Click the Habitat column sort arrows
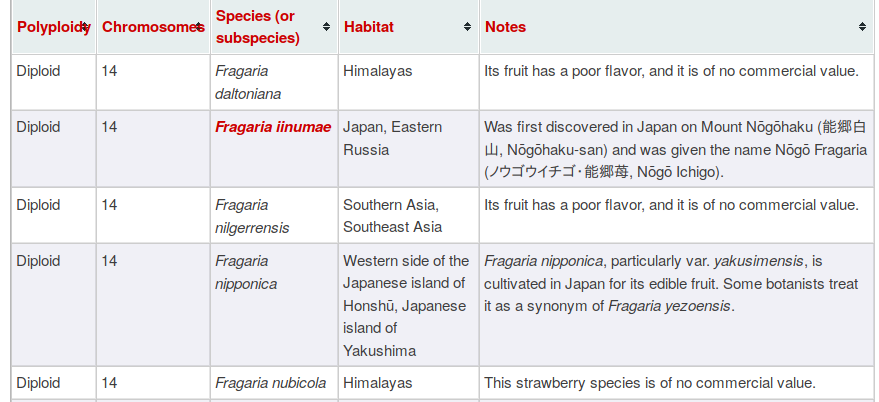 [467, 27]
